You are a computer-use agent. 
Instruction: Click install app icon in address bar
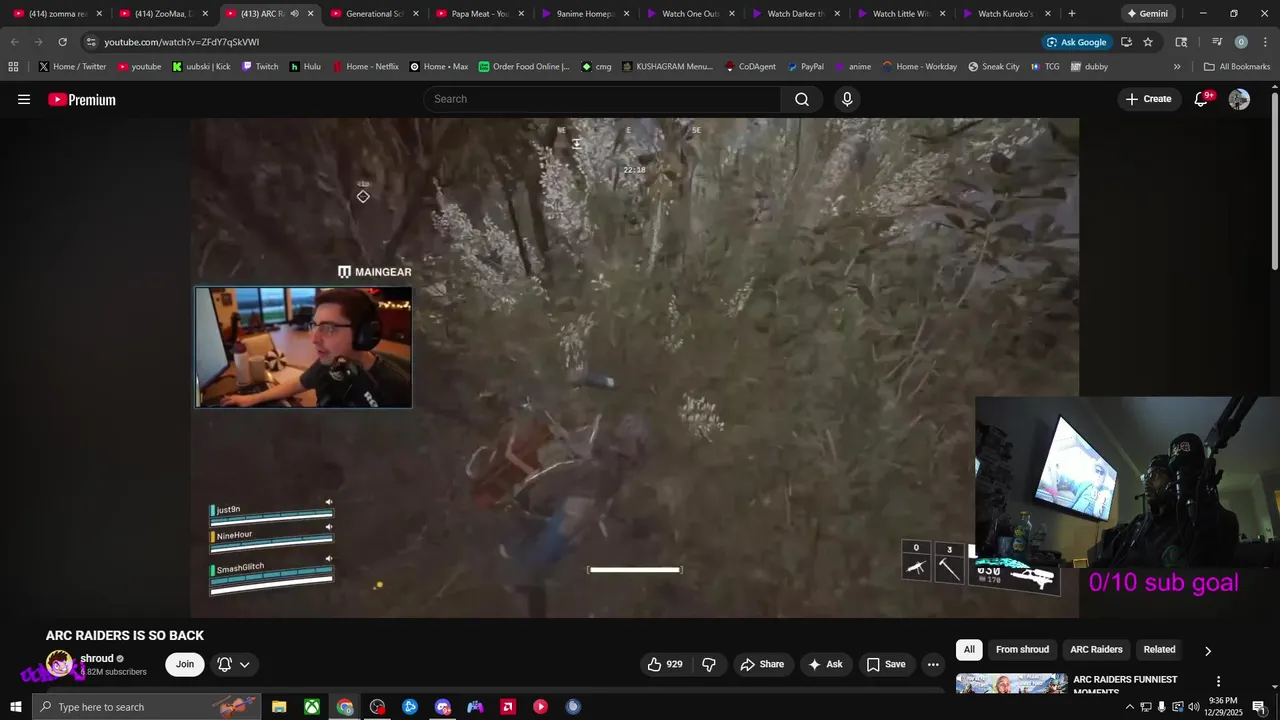click(1126, 42)
